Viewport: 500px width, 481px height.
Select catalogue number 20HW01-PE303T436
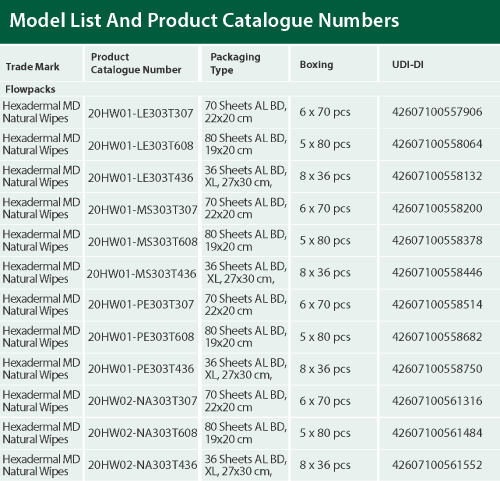tap(141, 369)
